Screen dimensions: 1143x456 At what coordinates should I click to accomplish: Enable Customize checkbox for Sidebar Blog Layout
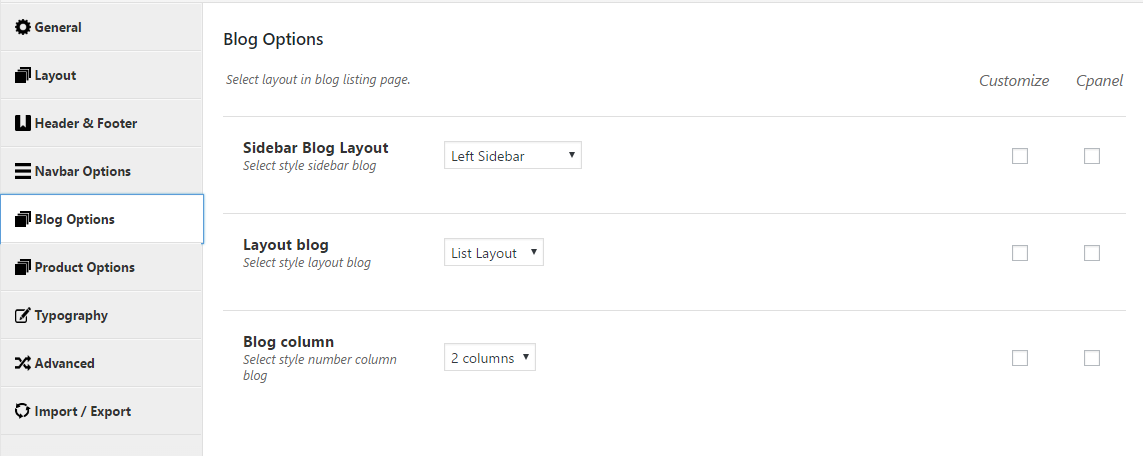[x=1020, y=156]
